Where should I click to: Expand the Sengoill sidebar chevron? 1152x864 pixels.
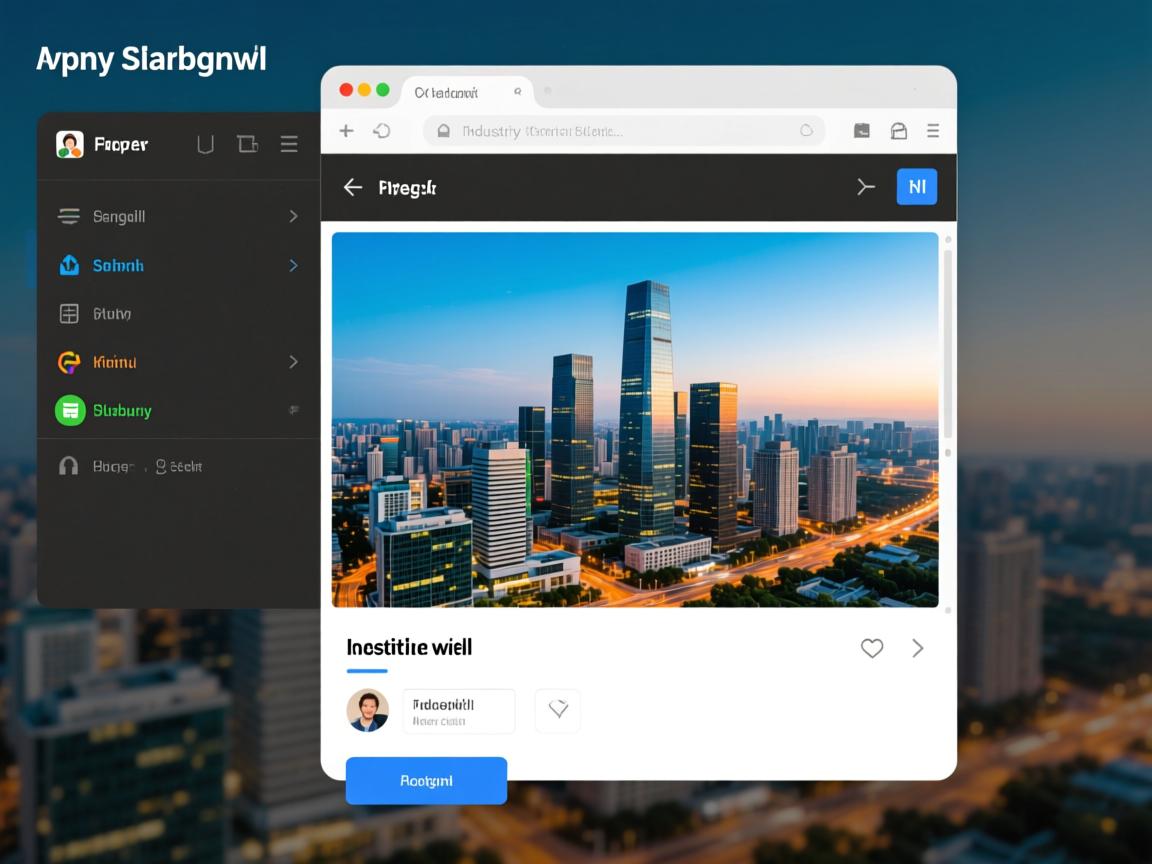coord(293,216)
